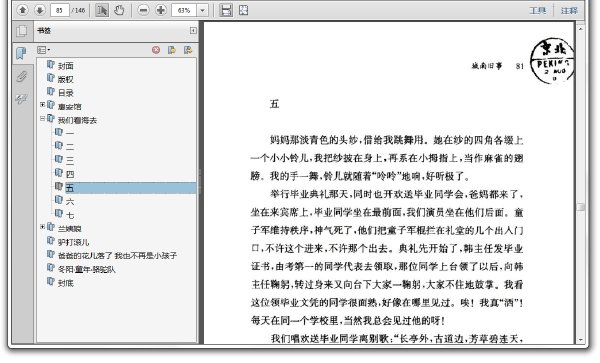The width and height of the screenshot is (600, 363).
Task: Show the bookmarks panel icon in the sidebar
Action: point(21,53)
